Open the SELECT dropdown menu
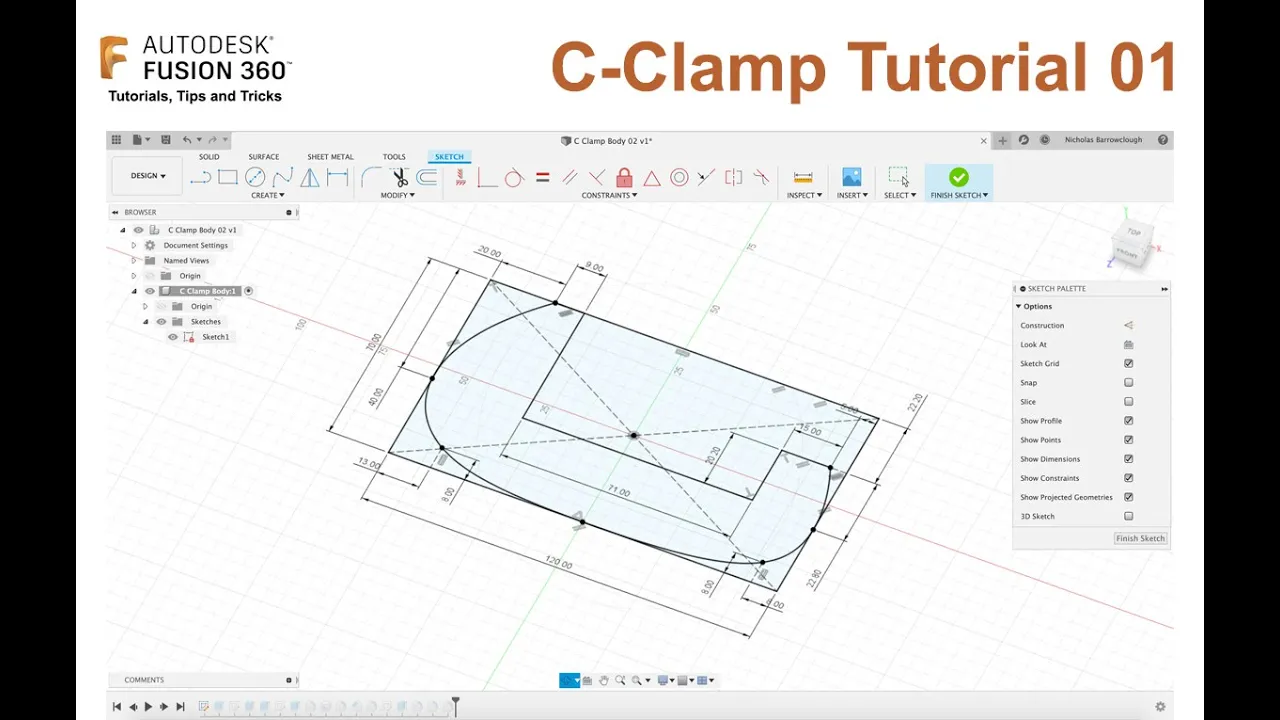The height and width of the screenshot is (720, 1280). (900, 195)
